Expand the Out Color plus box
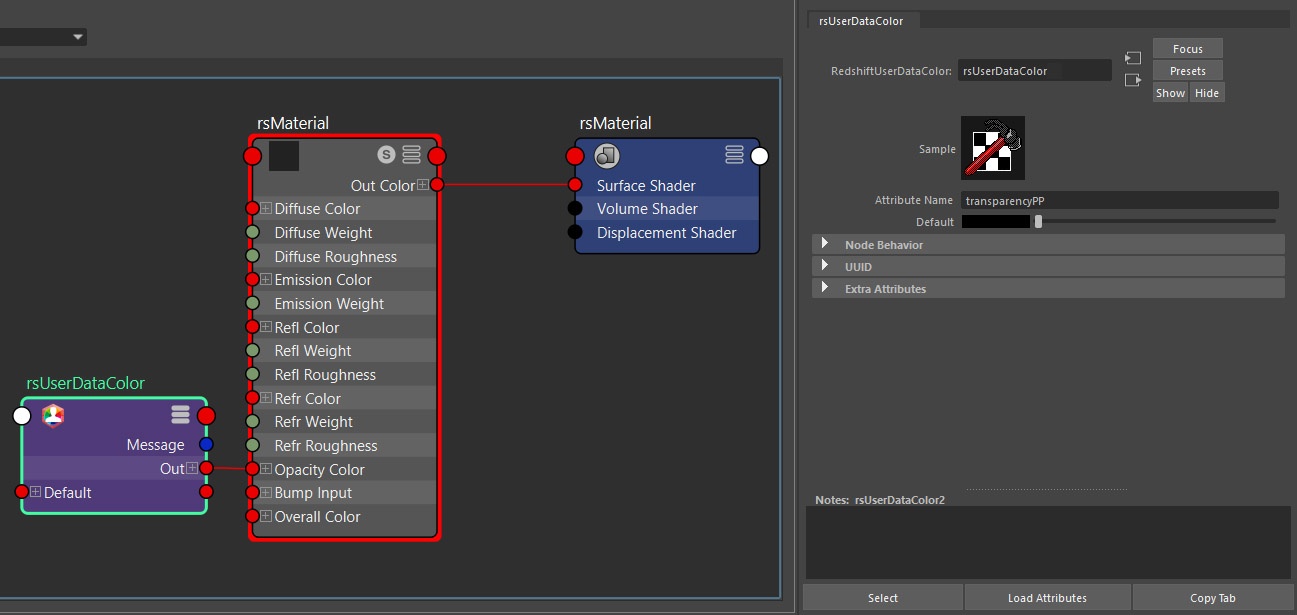Screen dimensions: 1297x615 pyautogui.click(x=423, y=185)
